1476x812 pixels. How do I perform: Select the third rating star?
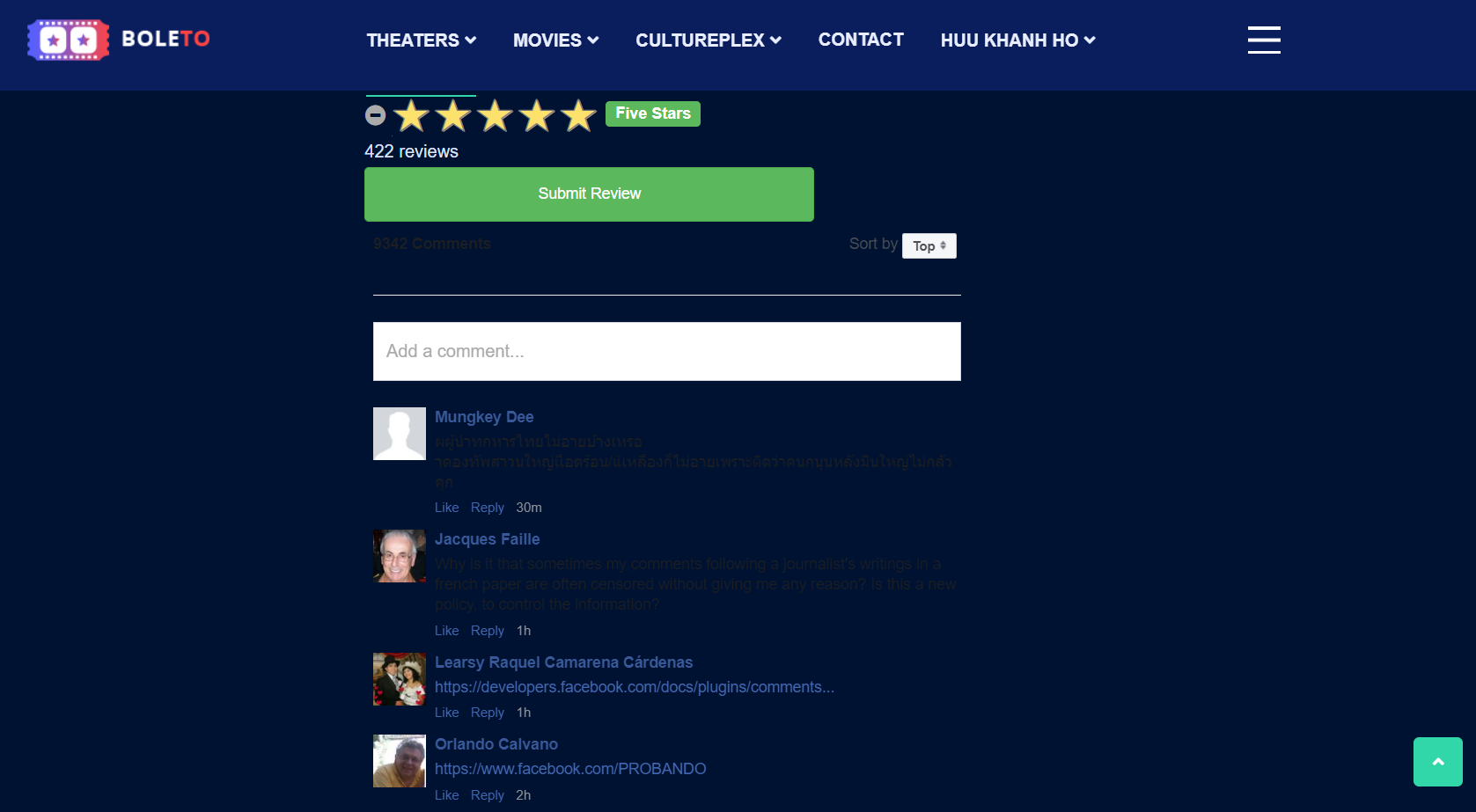[x=494, y=114]
